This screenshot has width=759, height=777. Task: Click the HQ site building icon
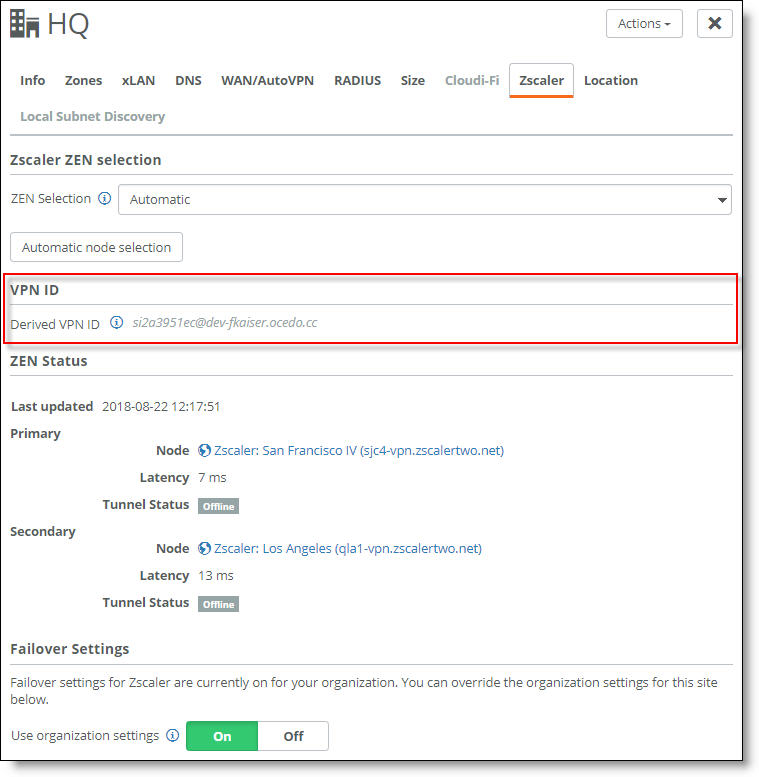(24, 24)
